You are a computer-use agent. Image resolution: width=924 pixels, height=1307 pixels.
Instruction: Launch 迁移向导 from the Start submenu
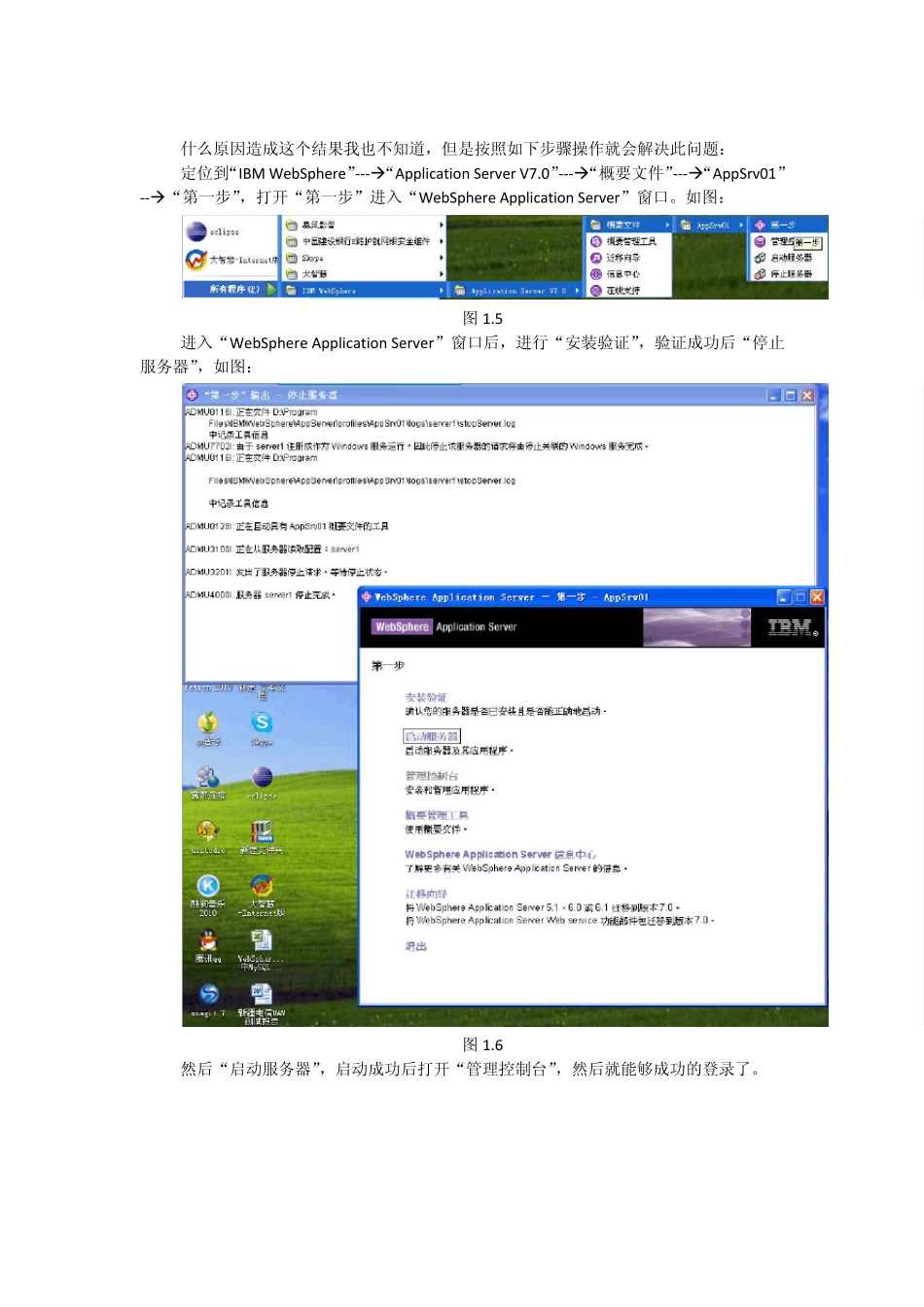(x=629, y=258)
